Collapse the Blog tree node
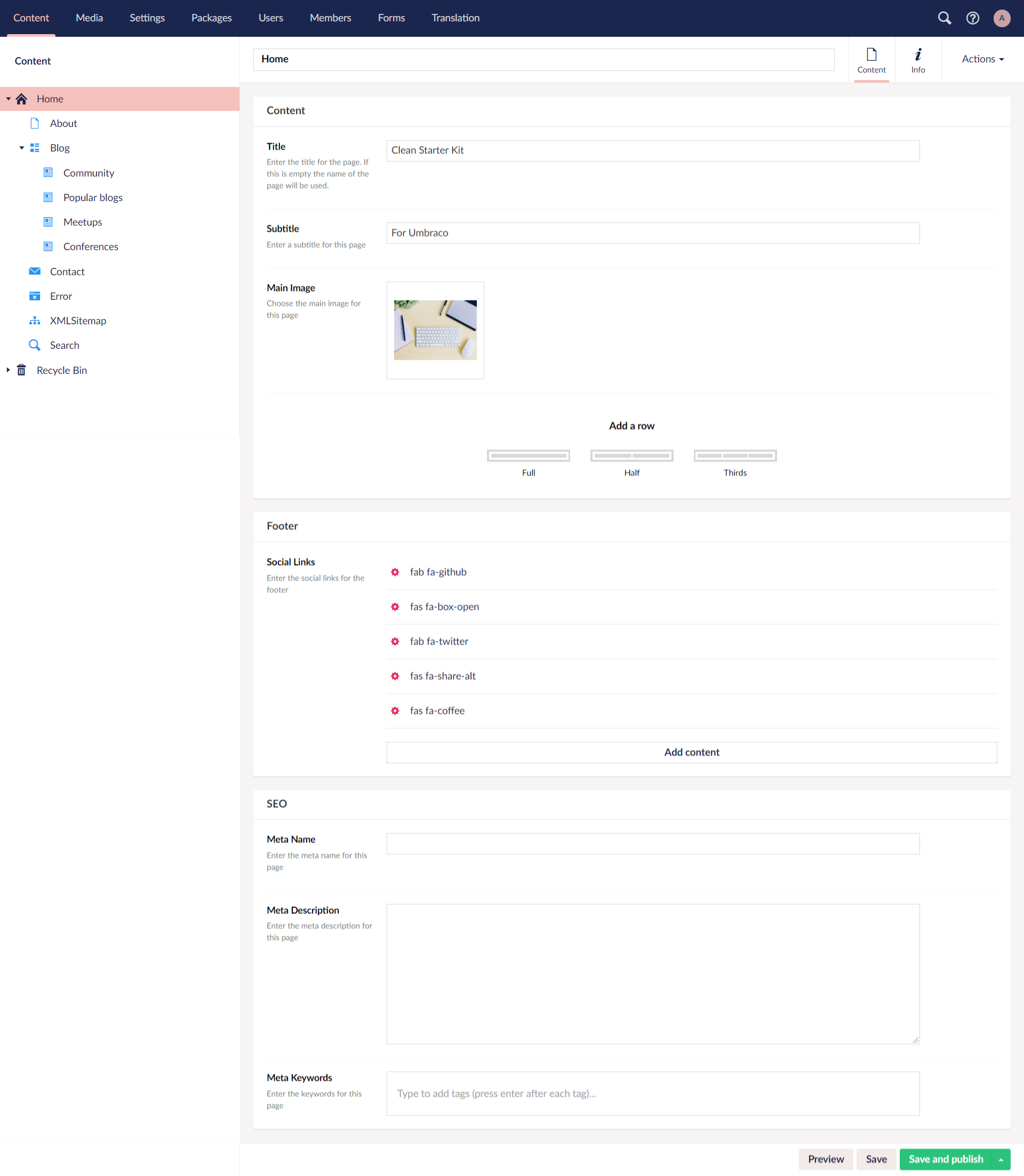The height and width of the screenshot is (1176, 1024). 22,148
